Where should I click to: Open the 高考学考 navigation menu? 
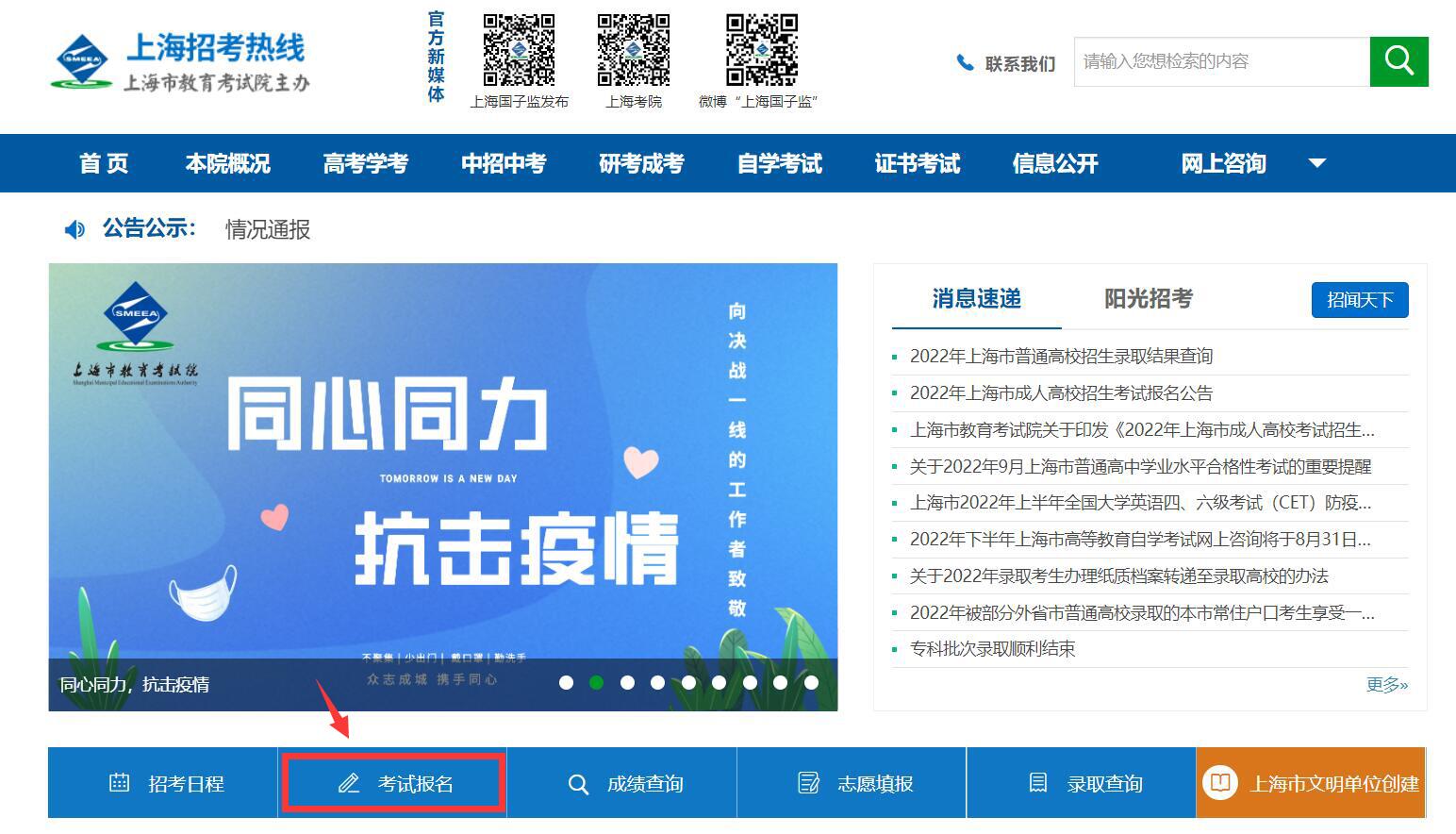pos(365,163)
